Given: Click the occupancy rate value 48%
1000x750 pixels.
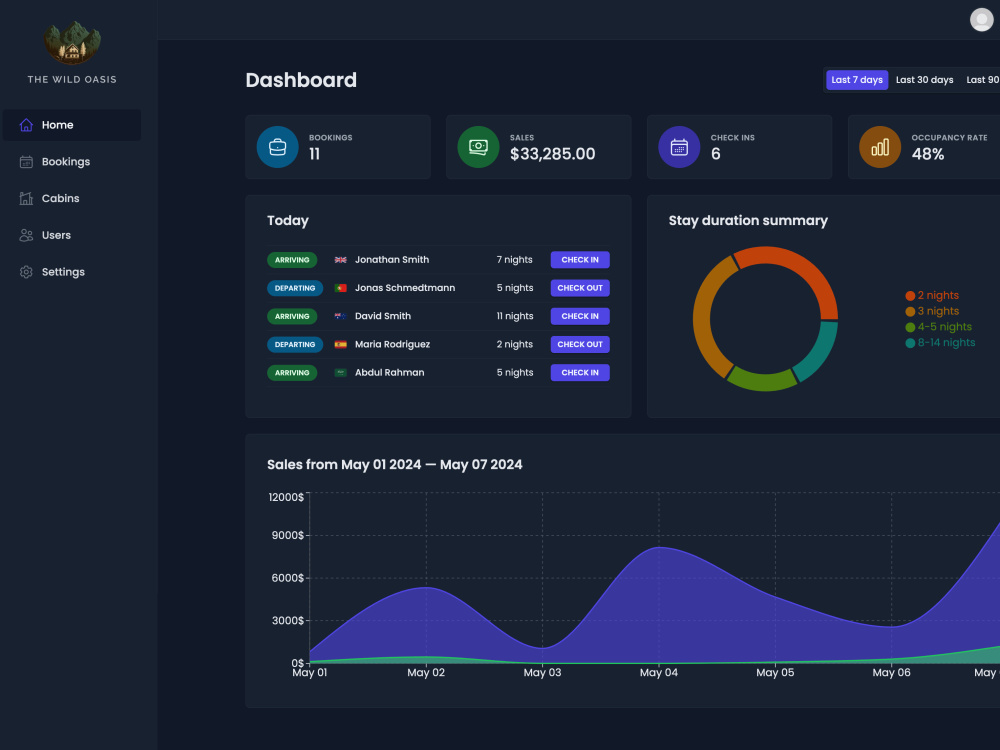Looking at the screenshot, I should coord(927,154).
